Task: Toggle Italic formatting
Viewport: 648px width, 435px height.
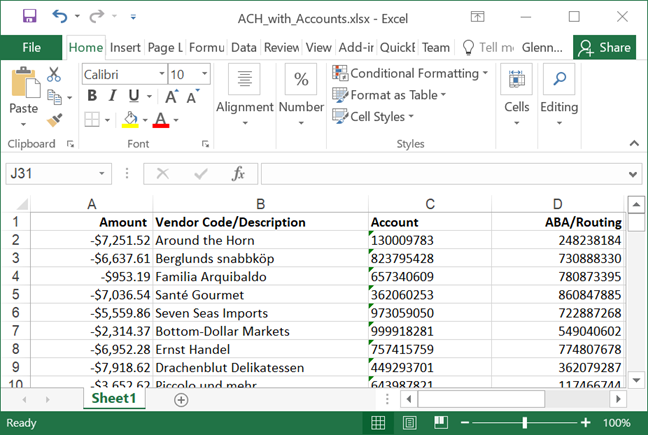Action: click(112, 96)
